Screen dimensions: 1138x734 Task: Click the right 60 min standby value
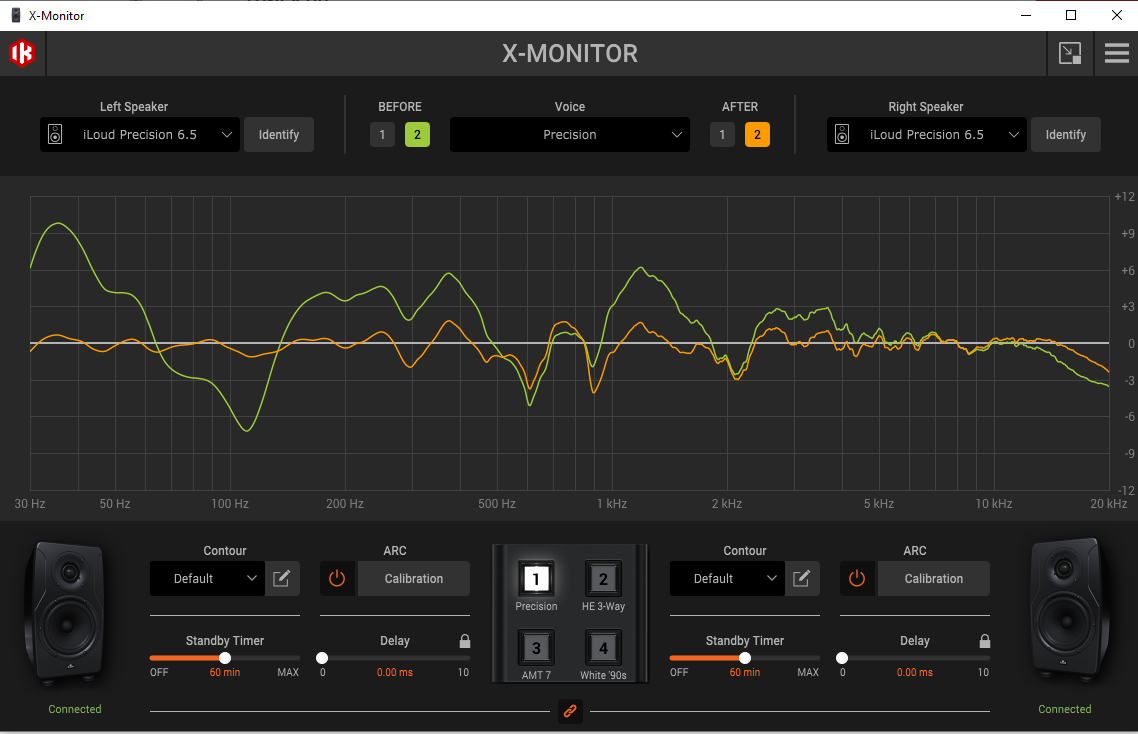pyautogui.click(x=745, y=672)
